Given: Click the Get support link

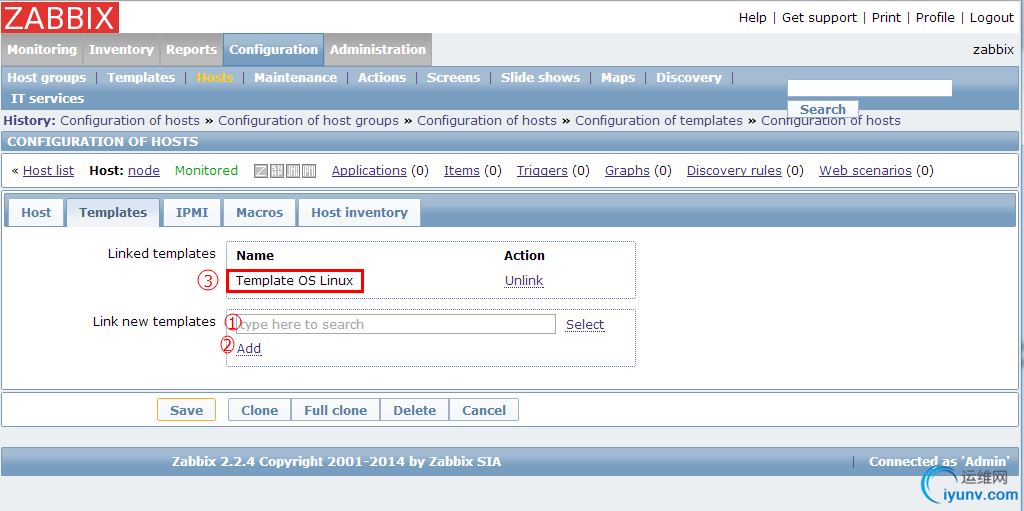Looking at the screenshot, I should 820,18.
